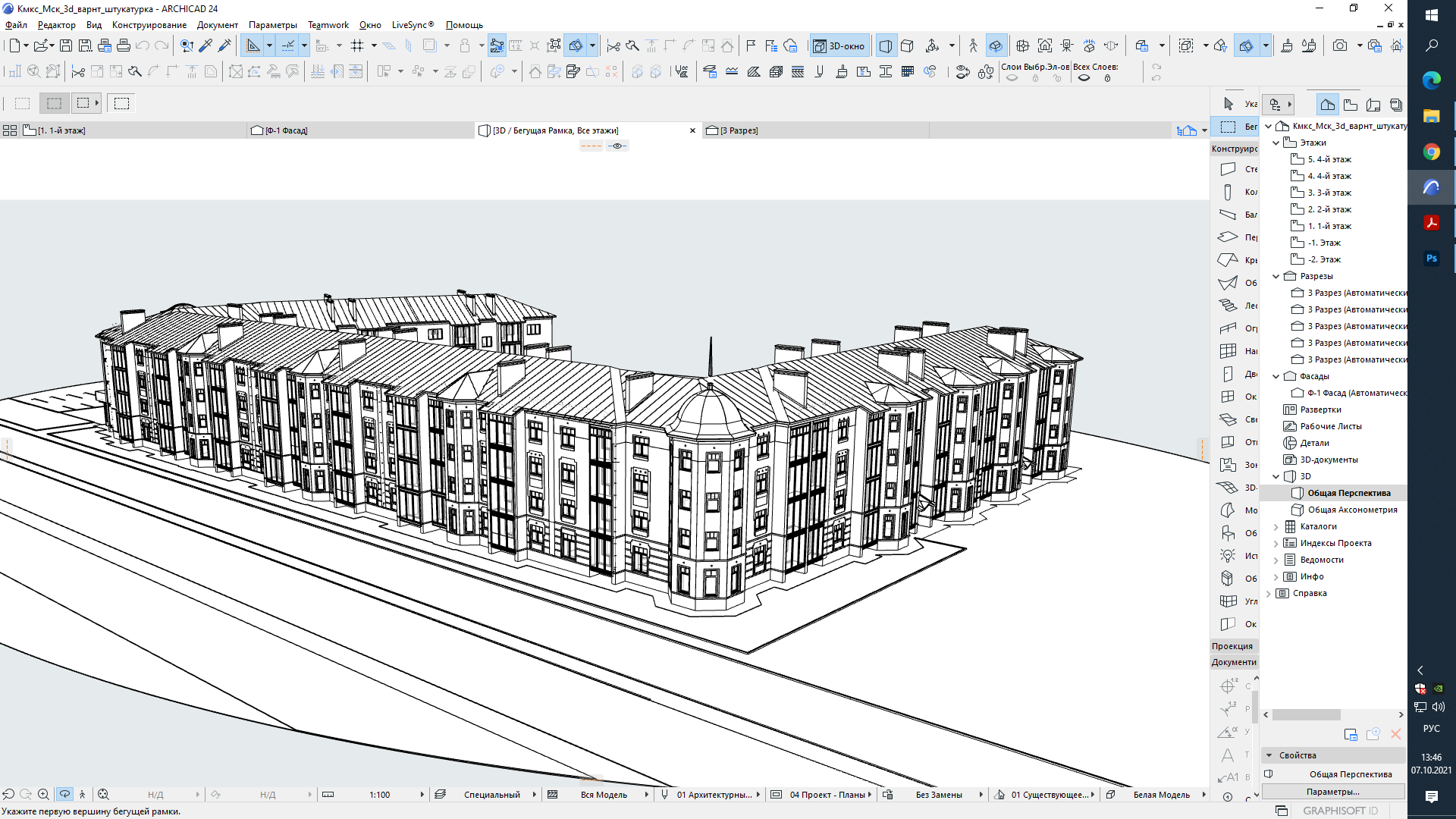Switch to the Ф-1 Фасад tab
The height and width of the screenshot is (819, 1456).
(360, 130)
